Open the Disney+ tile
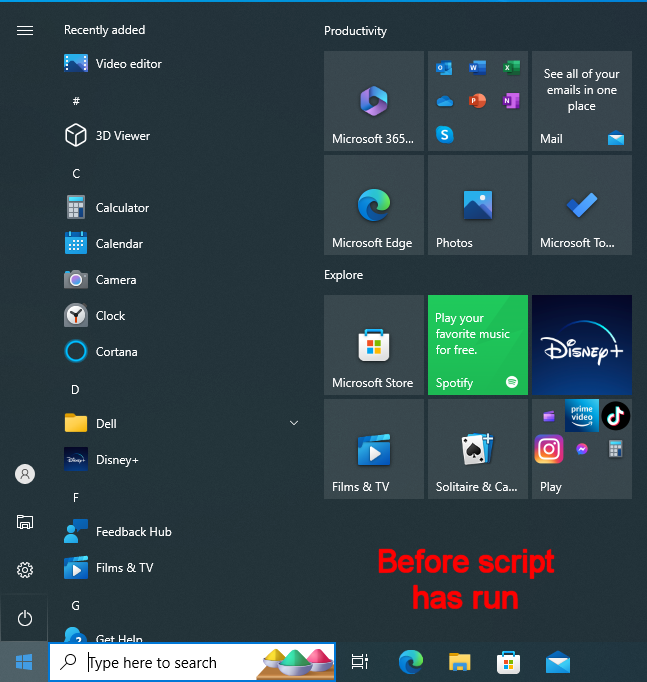The height and width of the screenshot is (682, 647). [x=581, y=345]
